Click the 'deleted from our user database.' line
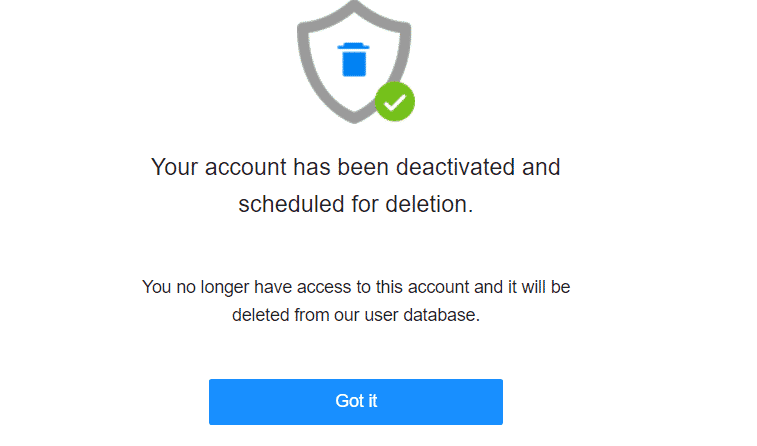The height and width of the screenshot is (446, 757). (355, 314)
